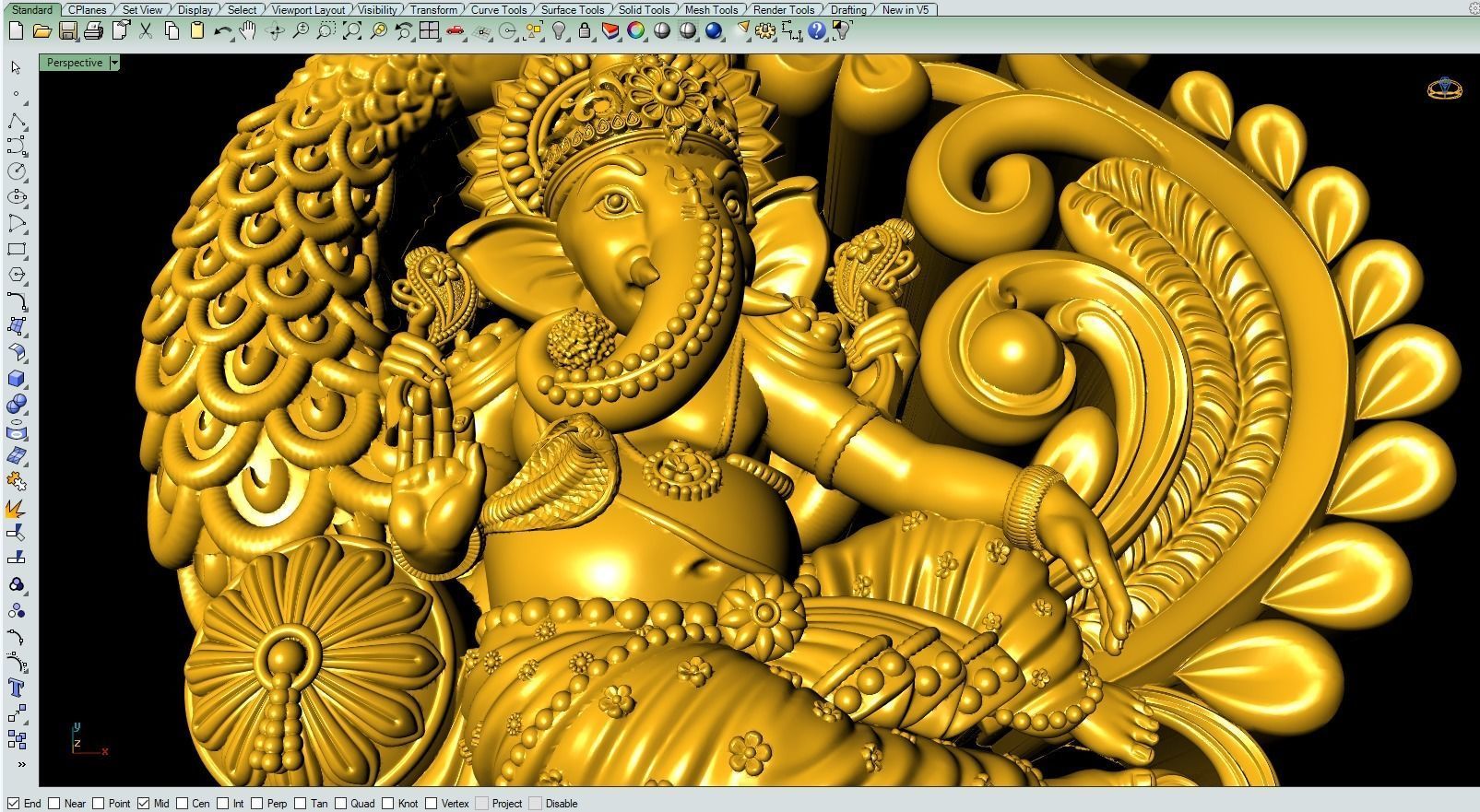Image resolution: width=1480 pixels, height=812 pixels.
Task: Open the Perspective viewport dropdown arrow
Action: (x=114, y=63)
